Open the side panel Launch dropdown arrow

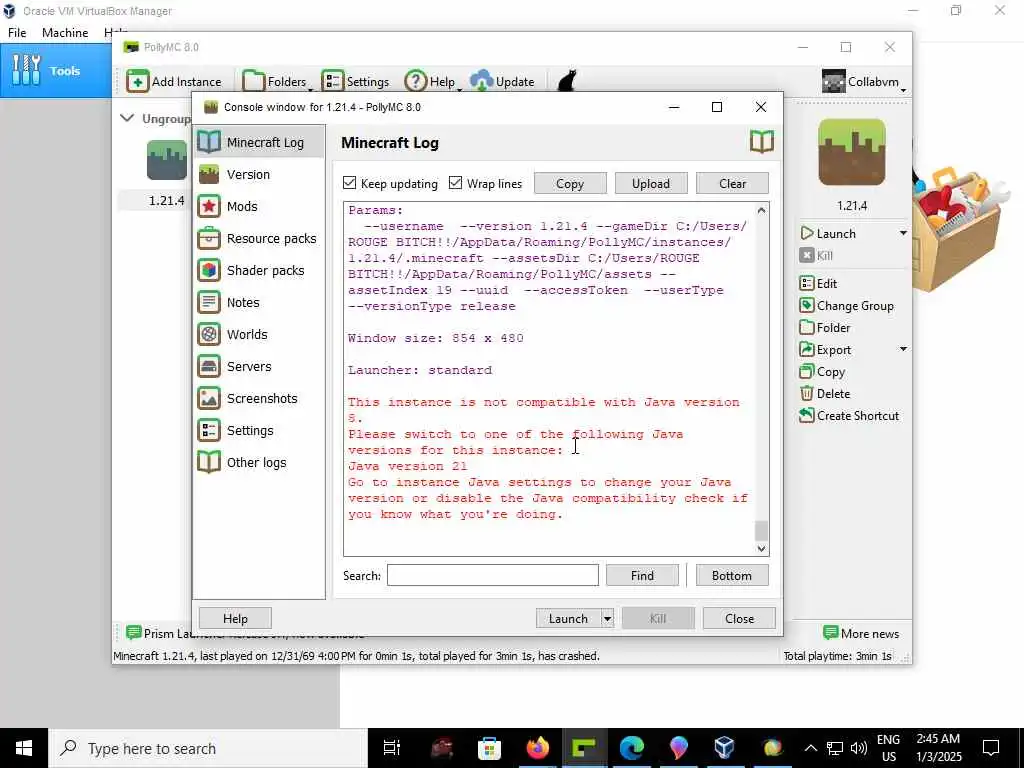(903, 233)
